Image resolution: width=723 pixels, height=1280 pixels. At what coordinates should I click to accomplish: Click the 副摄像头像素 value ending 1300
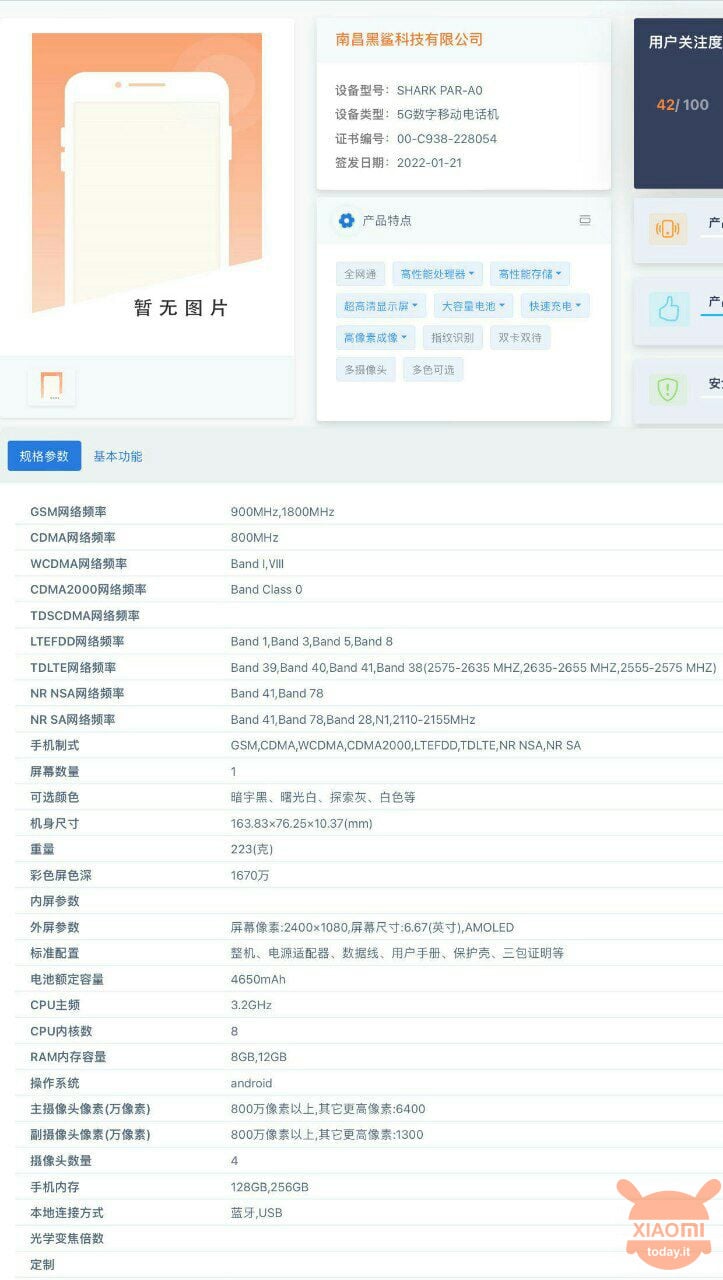coord(327,1136)
